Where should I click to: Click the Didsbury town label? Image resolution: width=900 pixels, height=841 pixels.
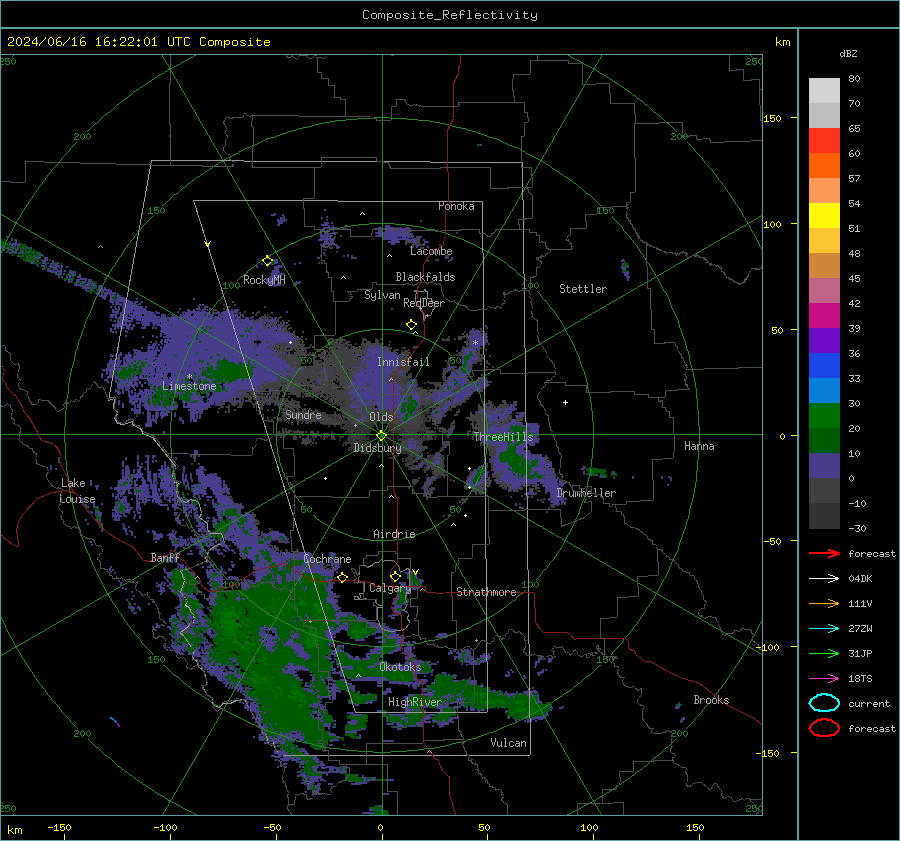tap(377, 448)
